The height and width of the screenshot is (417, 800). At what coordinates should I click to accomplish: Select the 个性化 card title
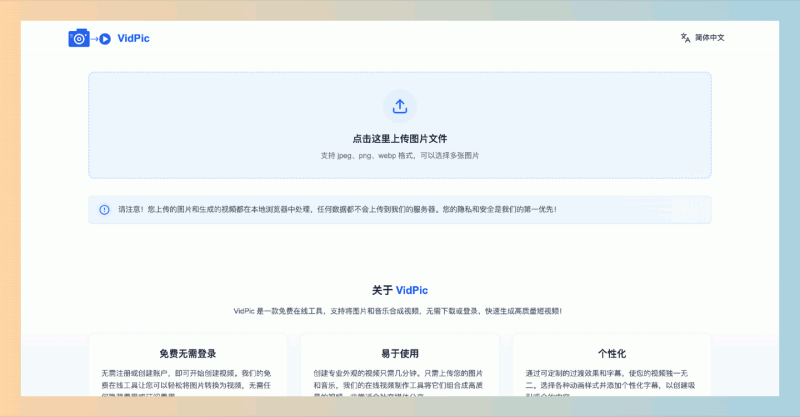click(612, 354)
